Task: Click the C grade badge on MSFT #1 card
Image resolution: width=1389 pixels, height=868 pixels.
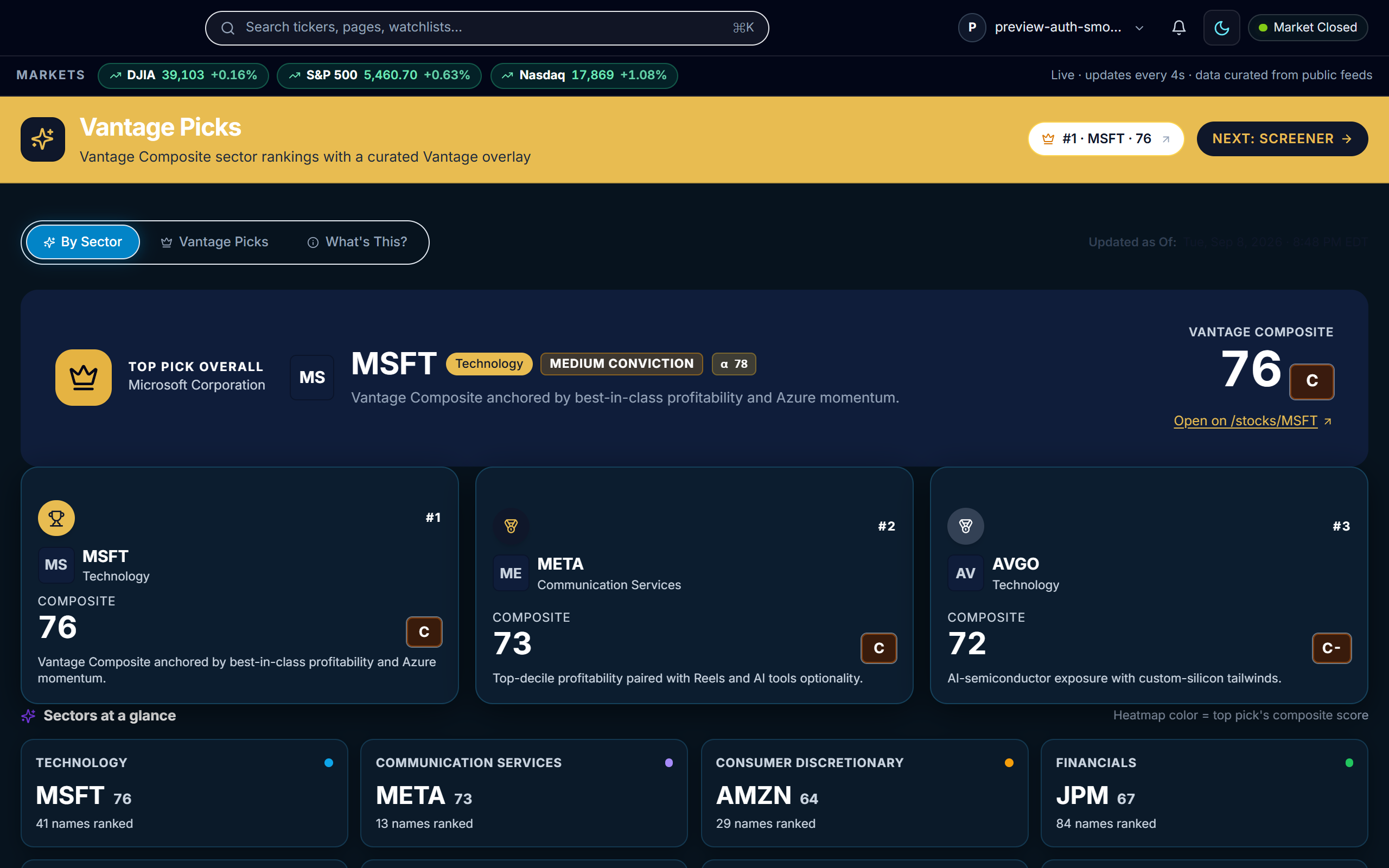Action: (424, 632)
